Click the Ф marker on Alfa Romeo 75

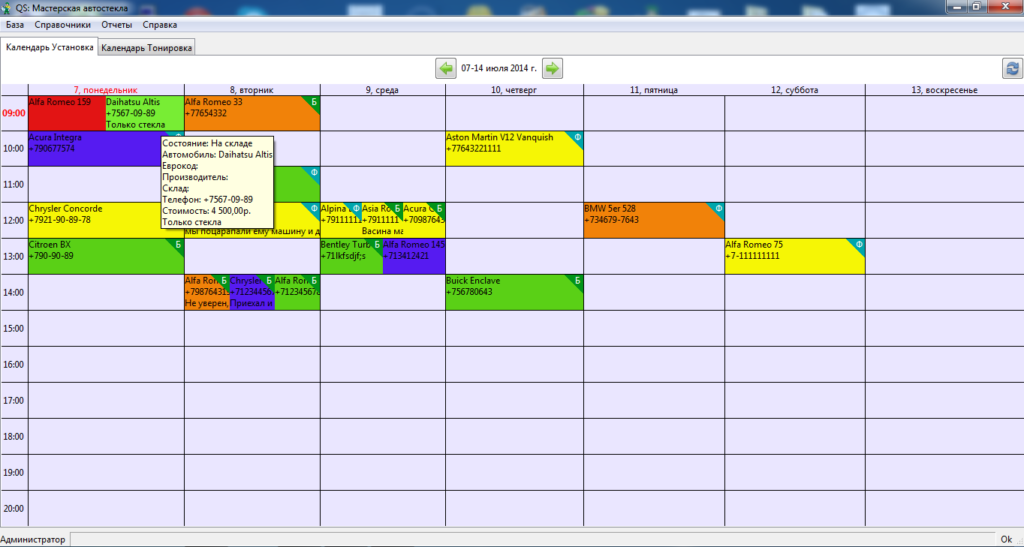point(859,245)
